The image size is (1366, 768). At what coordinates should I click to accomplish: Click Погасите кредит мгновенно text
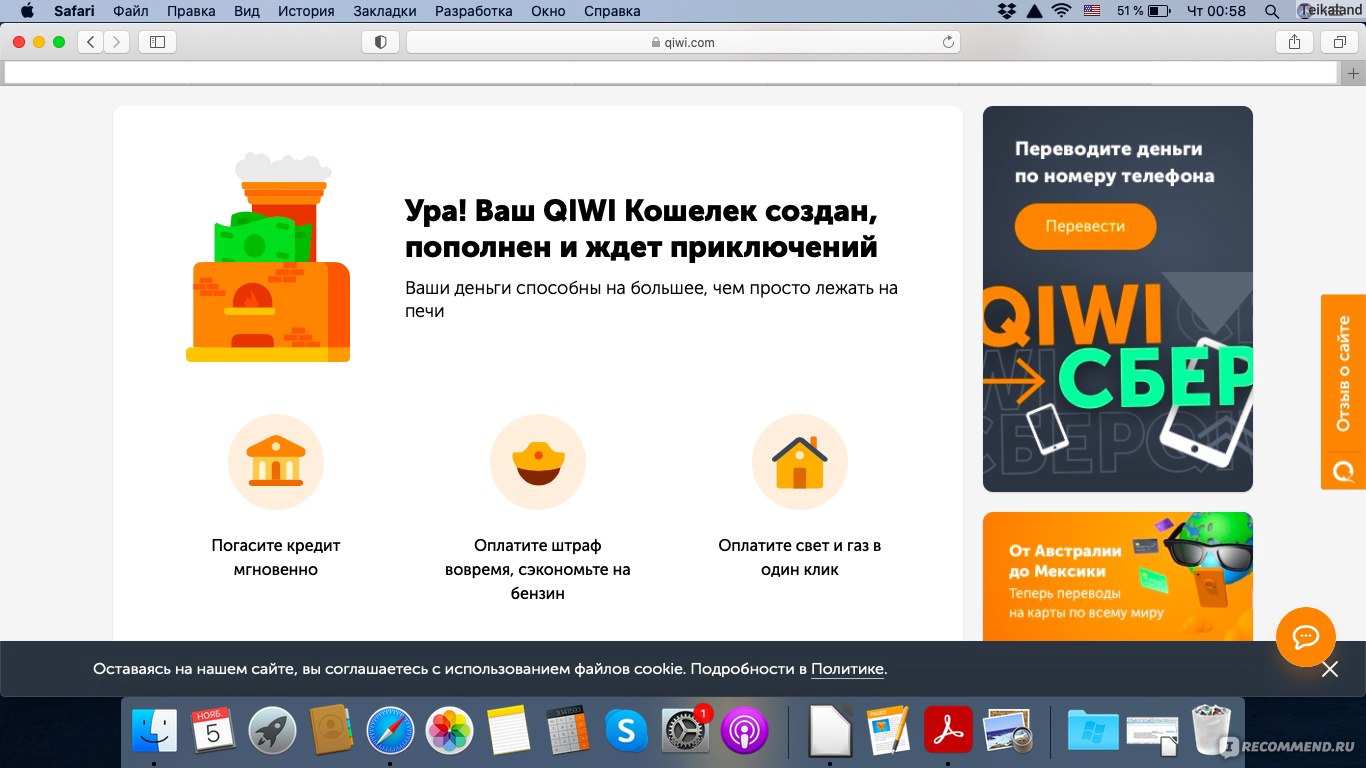[276, 558]
